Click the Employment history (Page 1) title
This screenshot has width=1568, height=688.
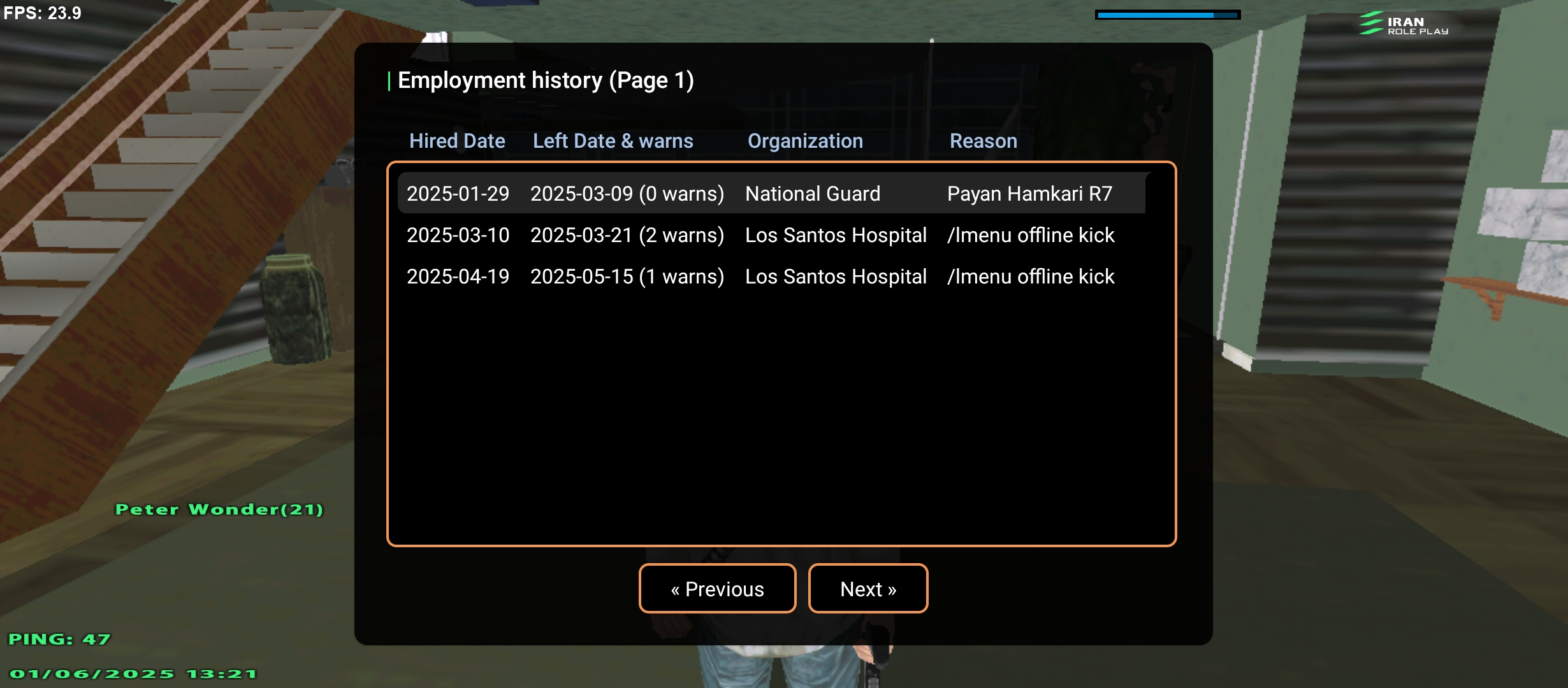546,80
